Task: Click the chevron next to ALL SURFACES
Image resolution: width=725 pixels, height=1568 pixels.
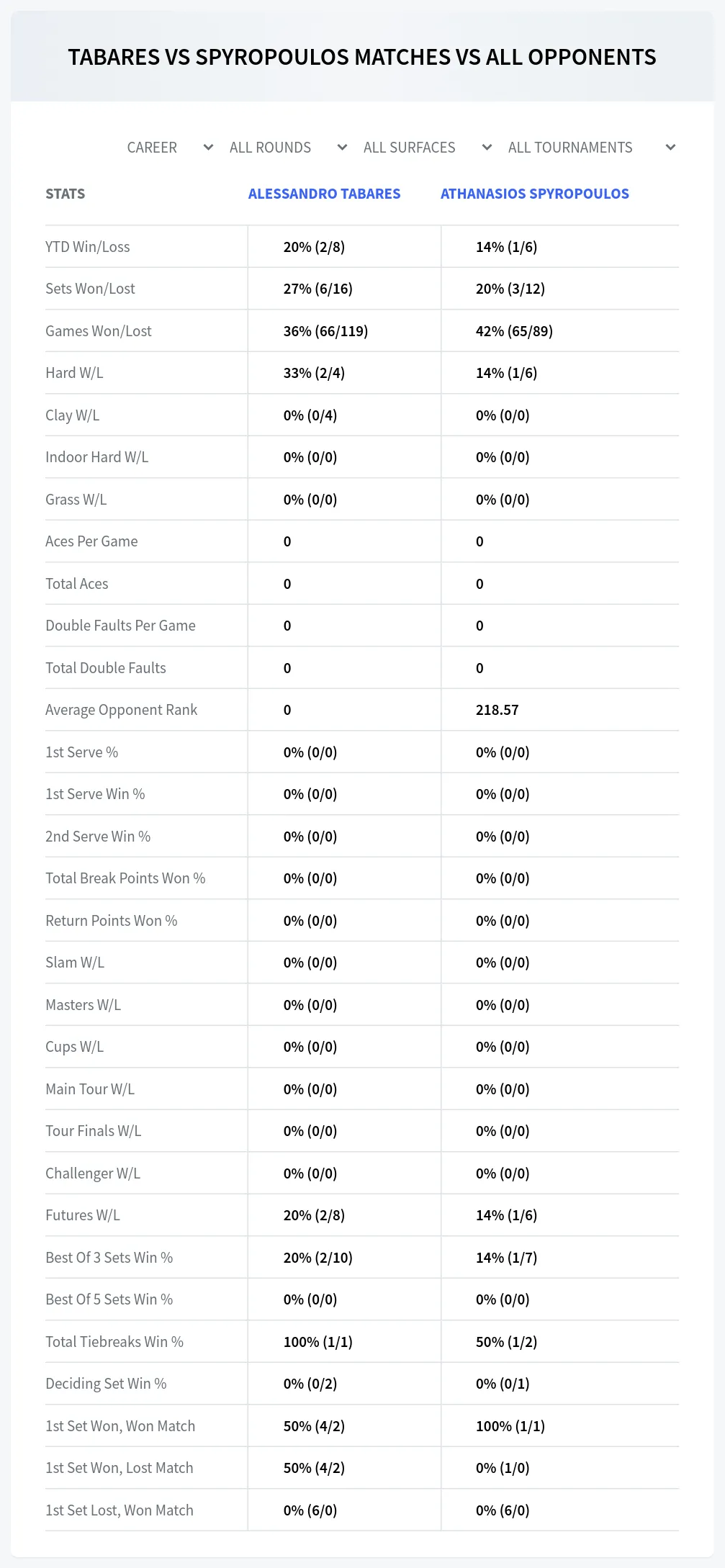Action: [487, 148]
